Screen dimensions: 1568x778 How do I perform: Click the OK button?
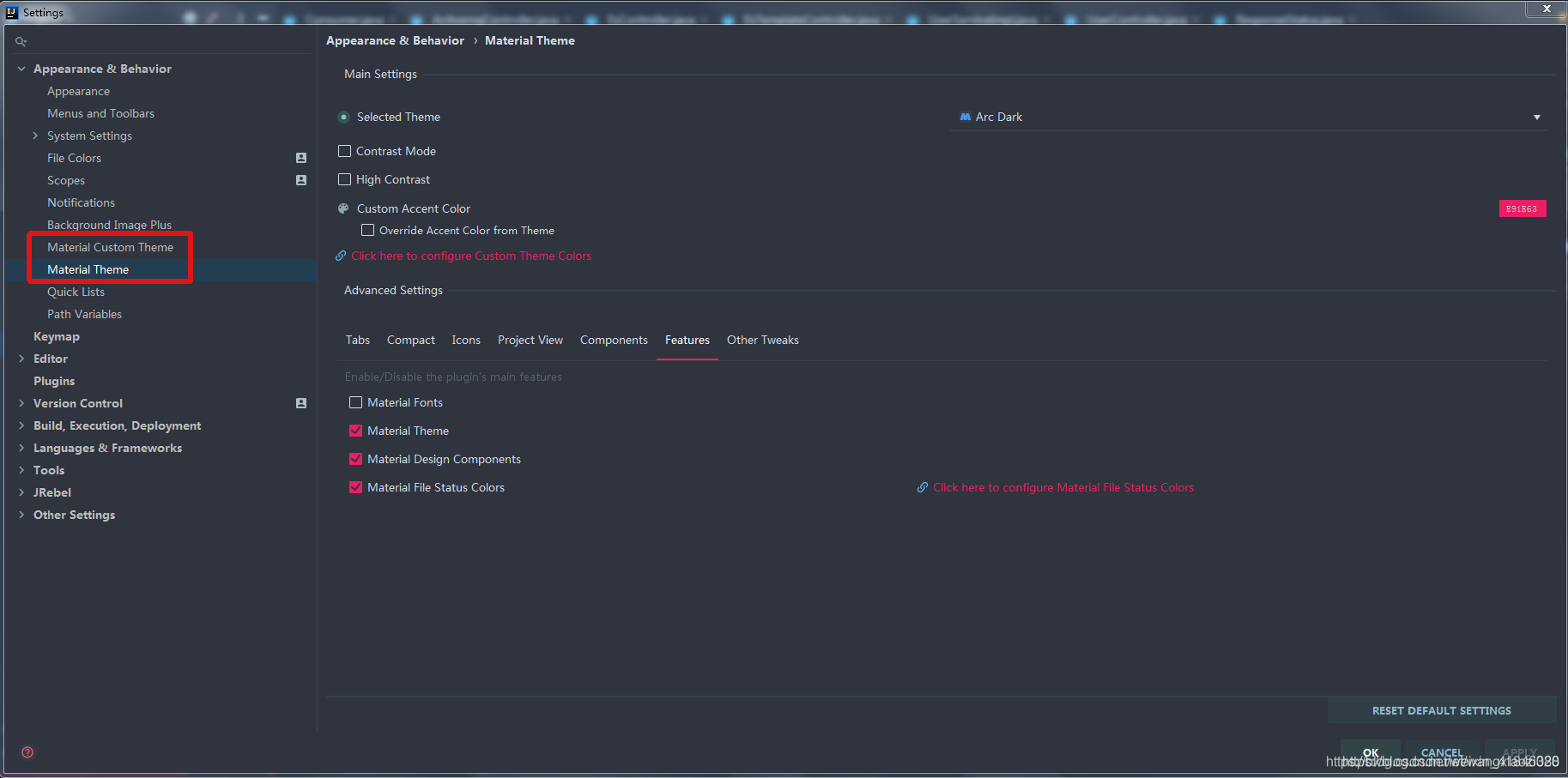(1371, 752)
